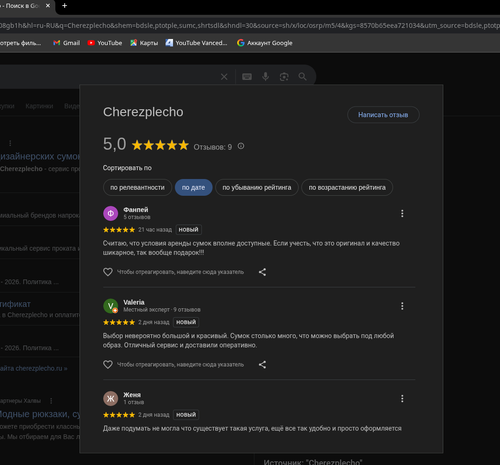Screen dimensions: 500x465
Task: Open Фанпей's profile avatar
Action: pos(111,213)
